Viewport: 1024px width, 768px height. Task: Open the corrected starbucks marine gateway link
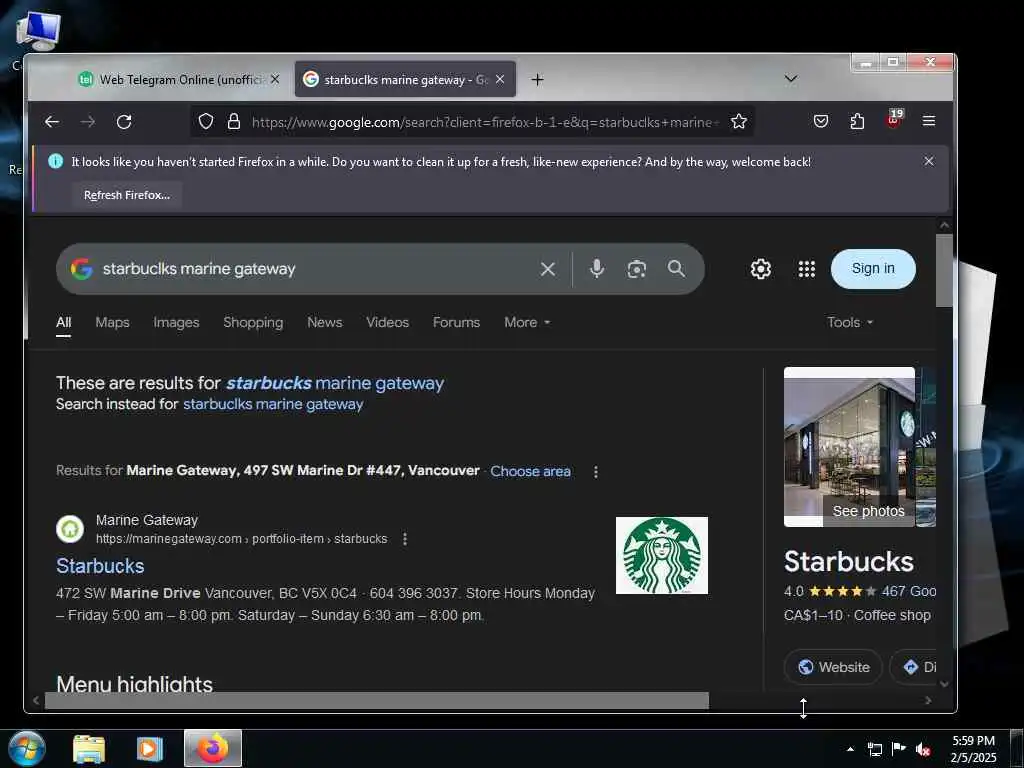334,383
